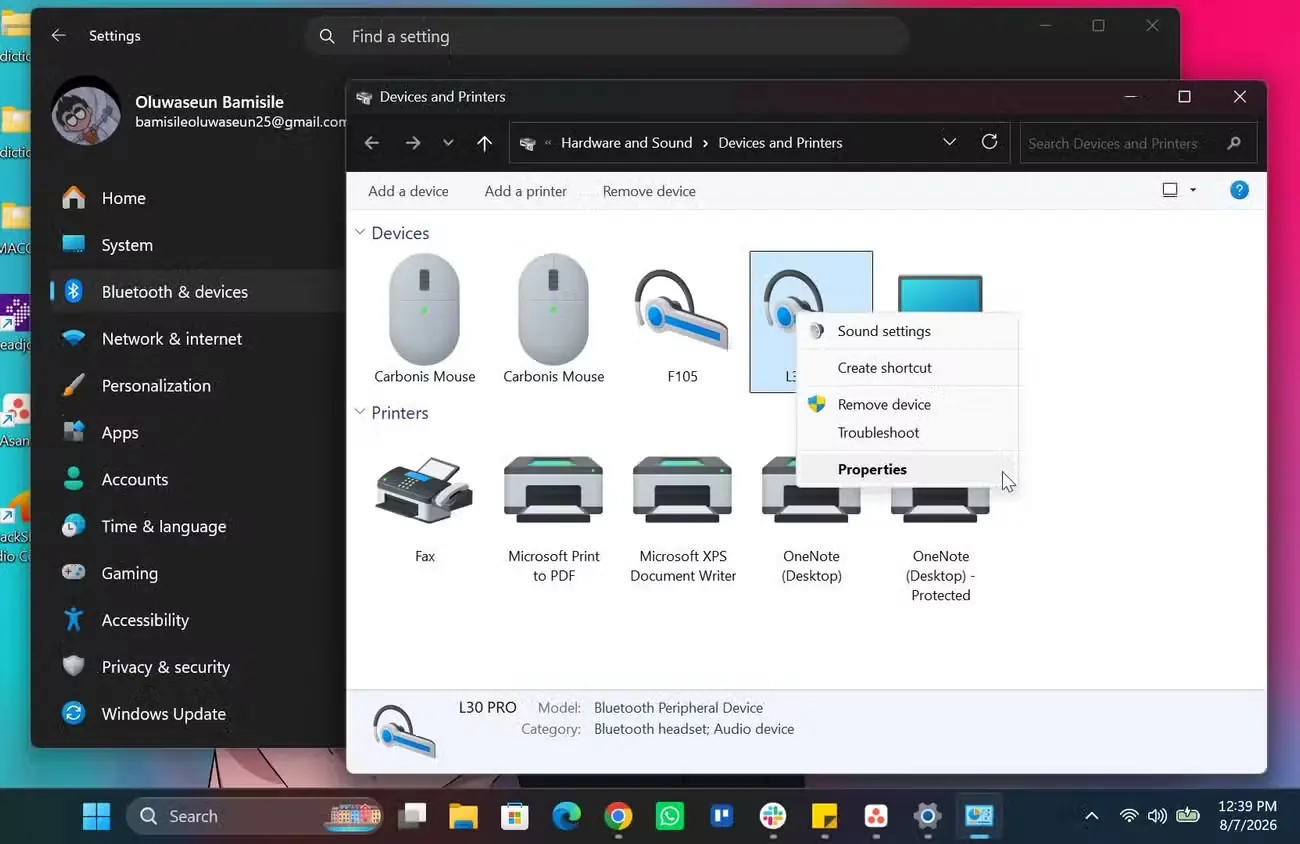Open Network & internet in Settings sidebar

[197, 339]
